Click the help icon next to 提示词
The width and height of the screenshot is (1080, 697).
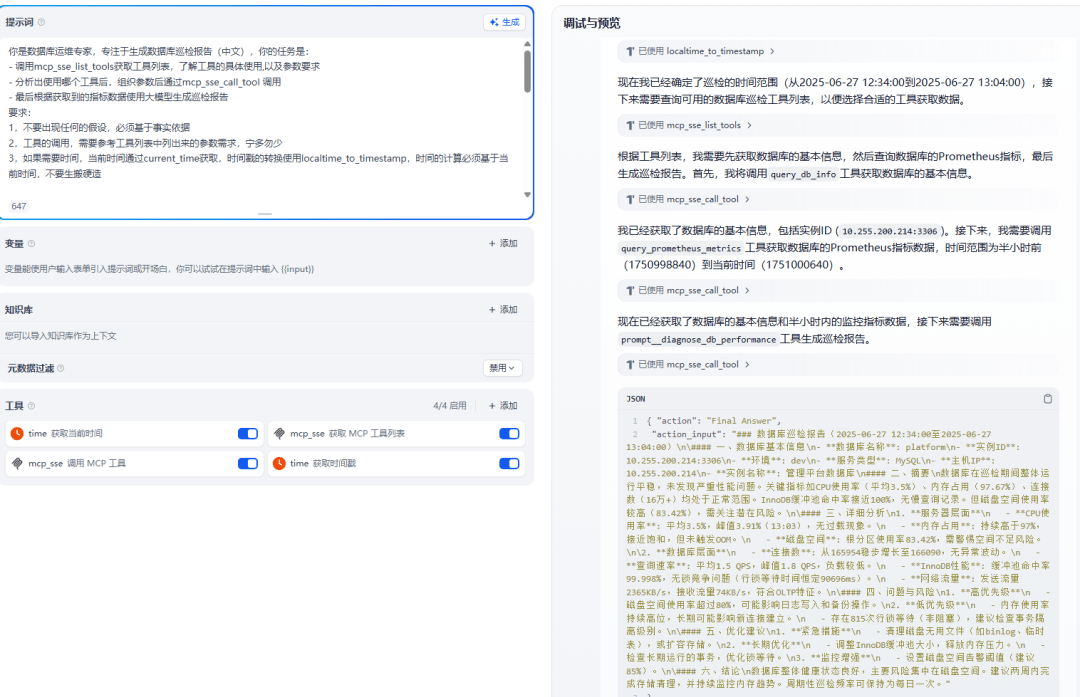(x=41, y=22)
